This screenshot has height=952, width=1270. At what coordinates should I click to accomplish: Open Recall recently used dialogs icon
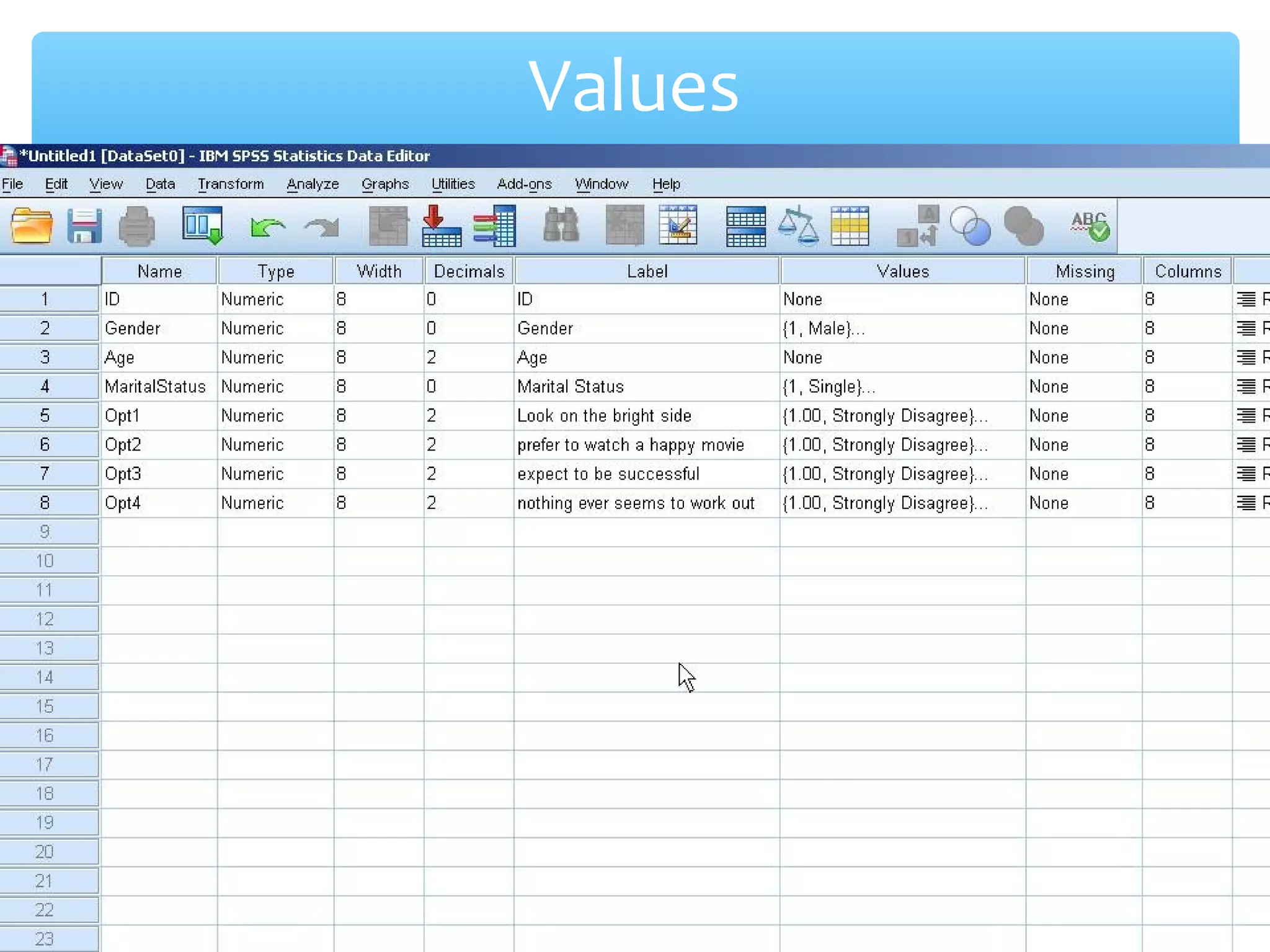click(203, 226)
